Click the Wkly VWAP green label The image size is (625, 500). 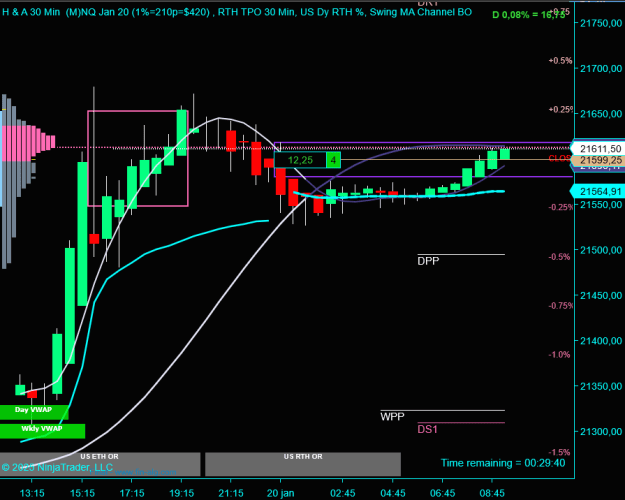42,431
